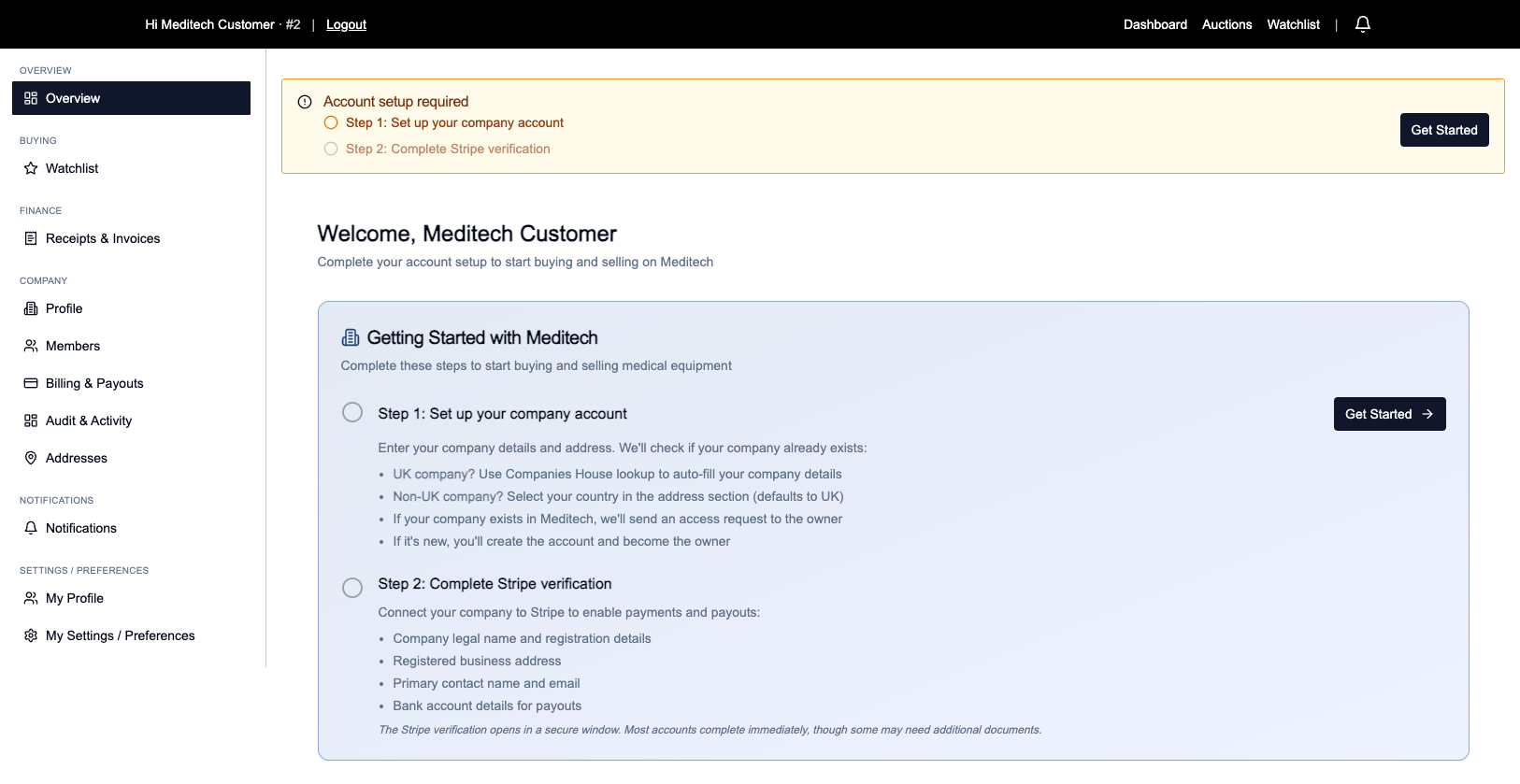Image resolution: width=1520 pixels, height=784 pixels.
Task: Click the Logout link
Action: [346, 24]
